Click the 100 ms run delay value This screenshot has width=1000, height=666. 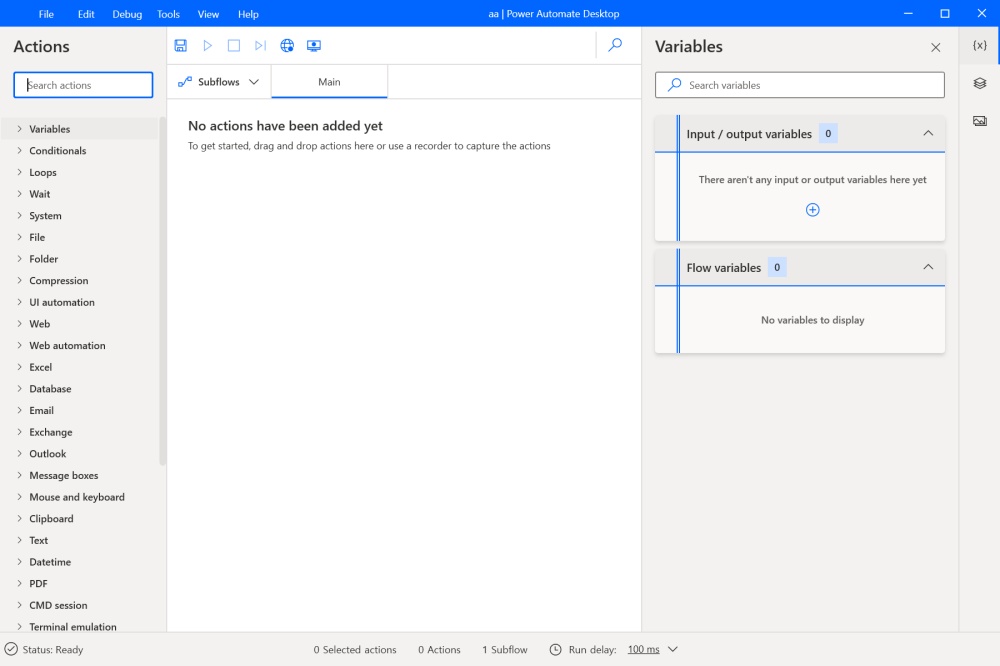[x=643, y=649]
